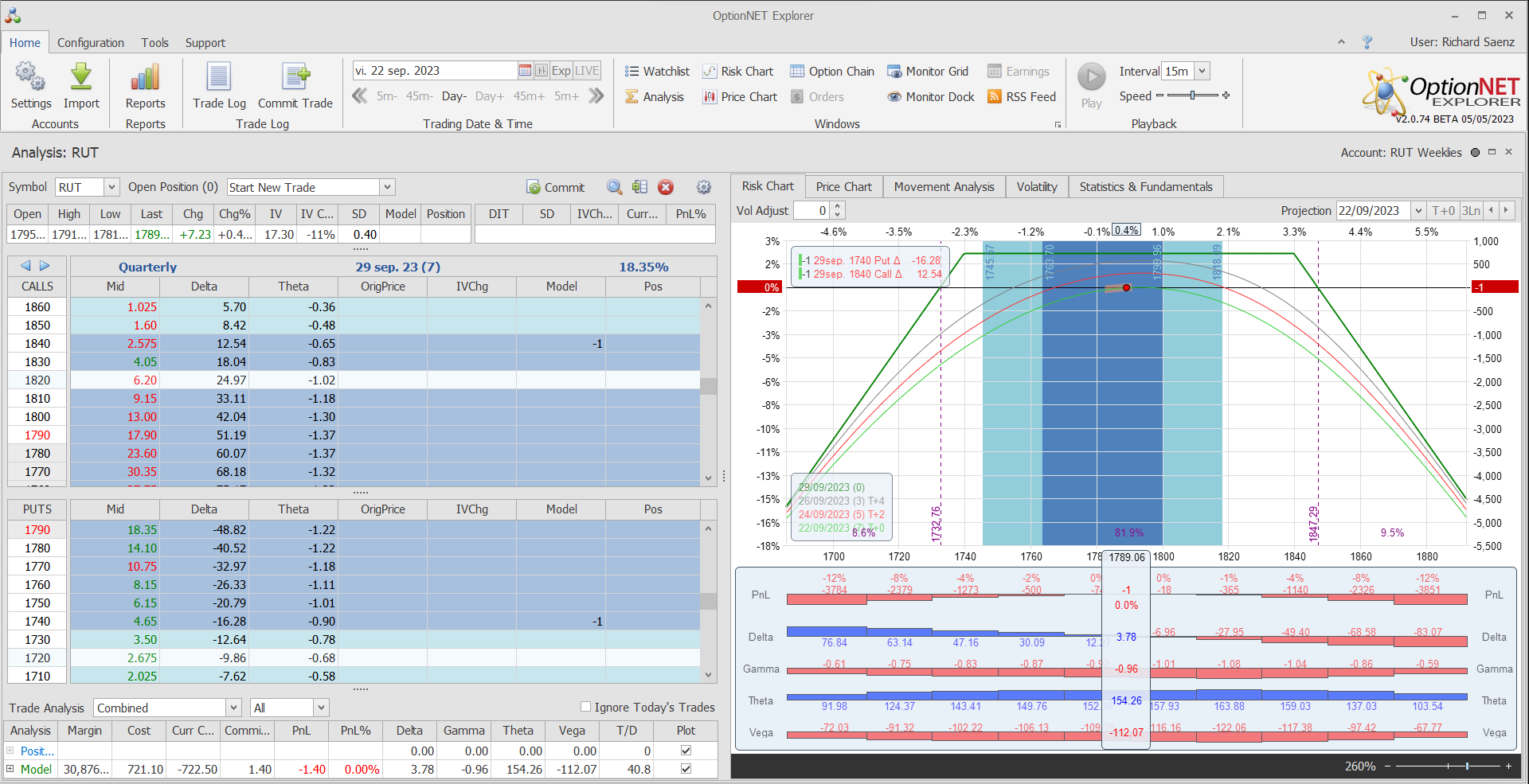This screenshot has height=784, width=1529.
Task: Open the Monitor Grid window
Action: [x=928, y=72]
